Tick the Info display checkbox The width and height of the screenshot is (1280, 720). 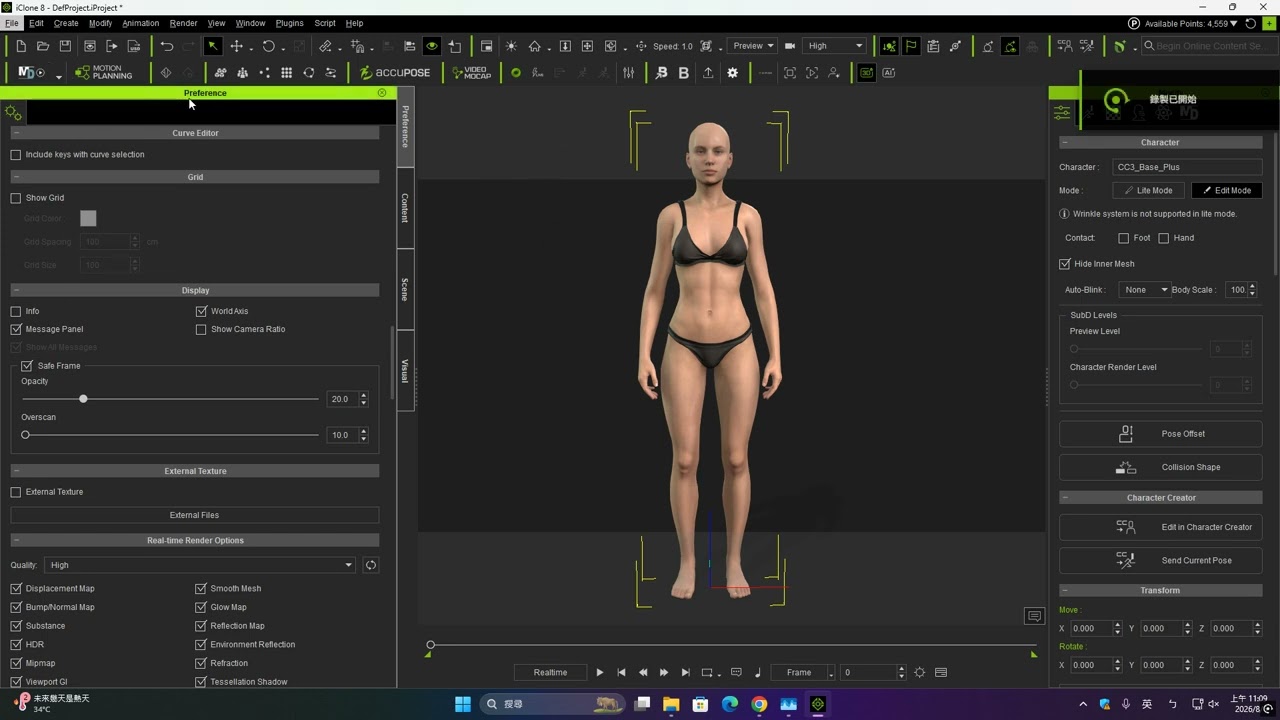(x=16, y=312)
